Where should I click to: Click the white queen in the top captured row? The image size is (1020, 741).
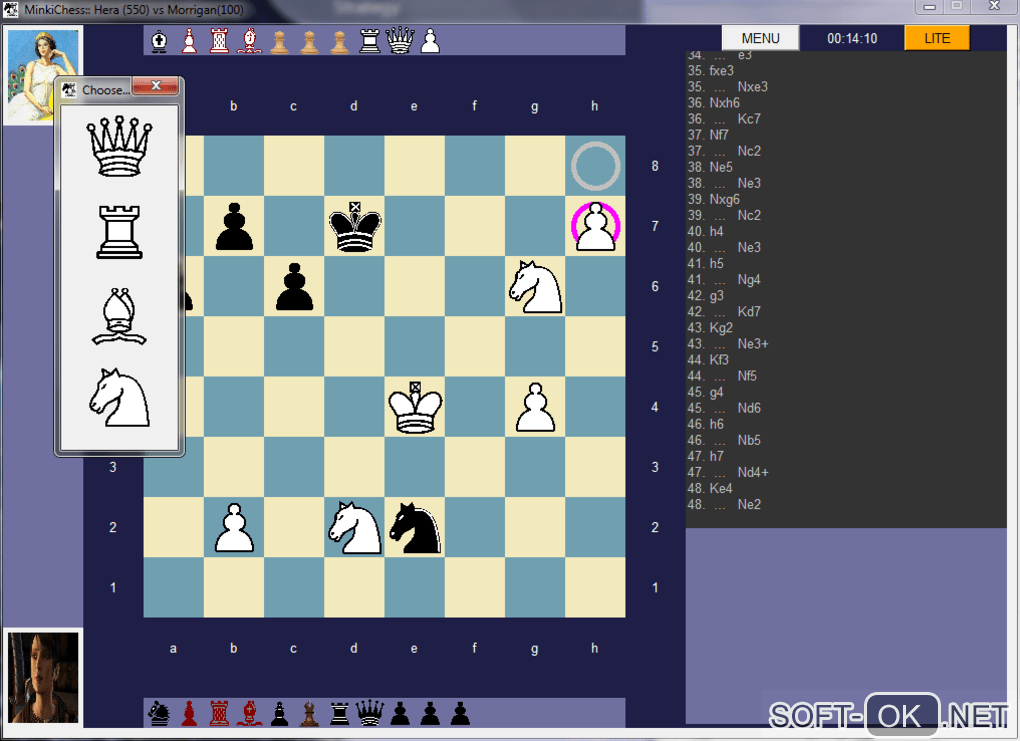coord(399,40)
